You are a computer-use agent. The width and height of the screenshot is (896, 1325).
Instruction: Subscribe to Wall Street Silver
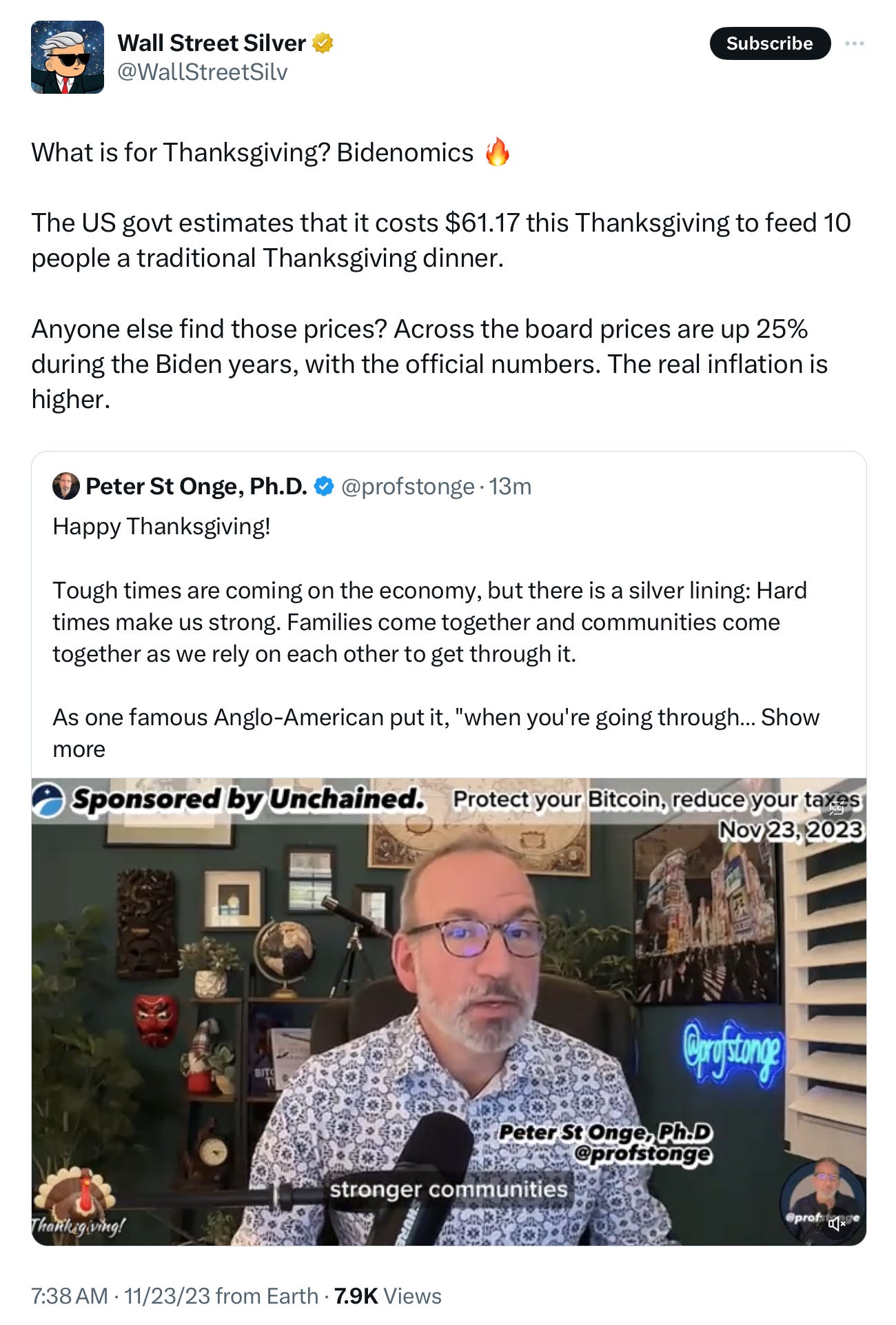[770, 43]
